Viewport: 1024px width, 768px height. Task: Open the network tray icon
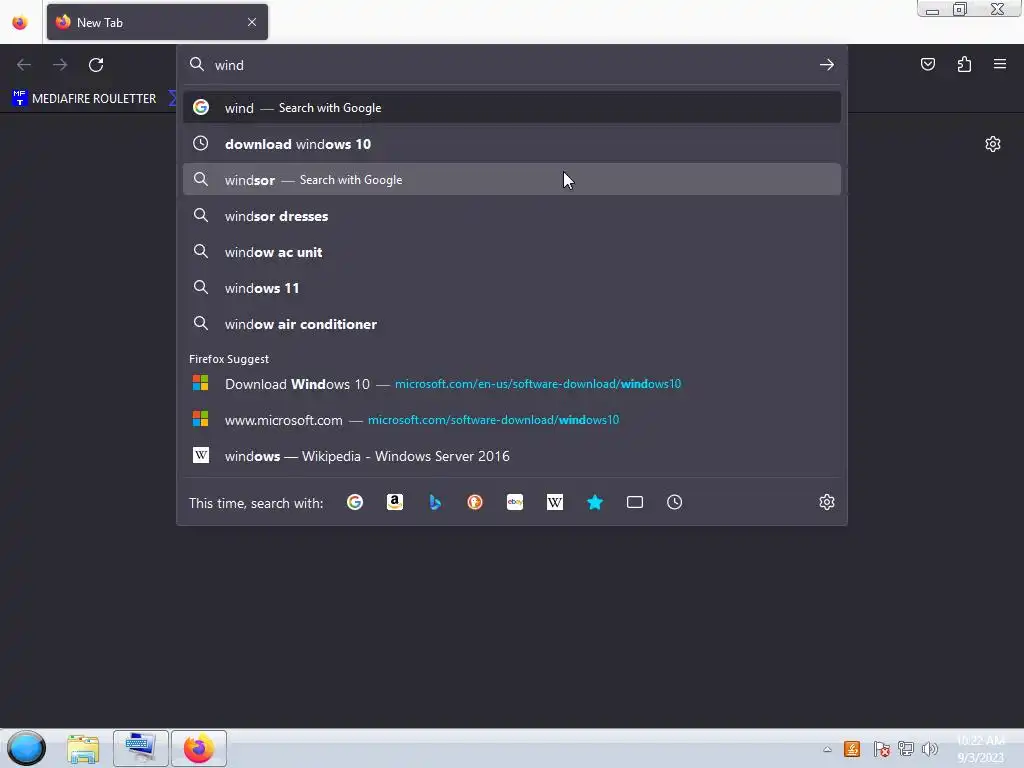tap(906, 749)
